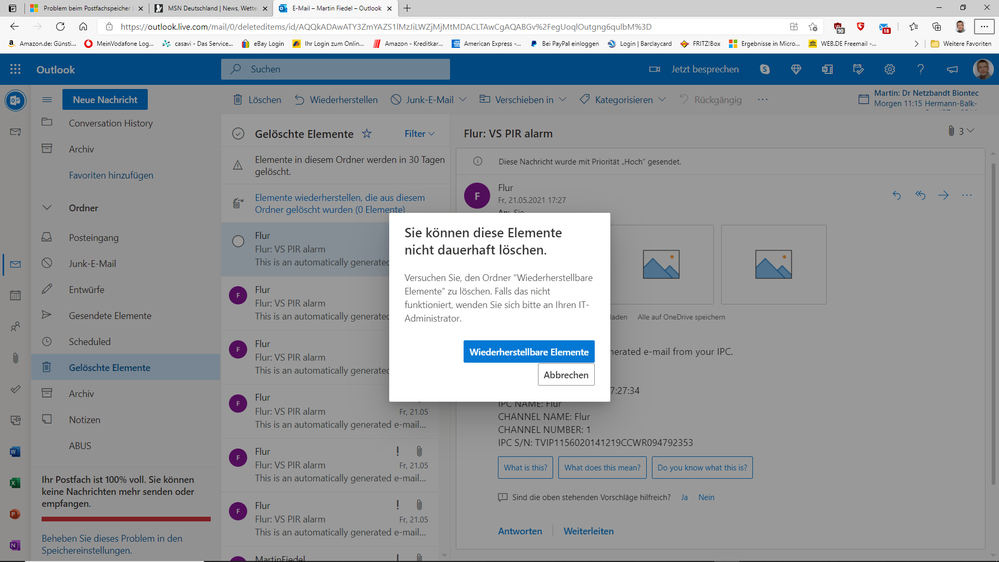Click the Favoriten hinzufügen link

pos(111,175)
